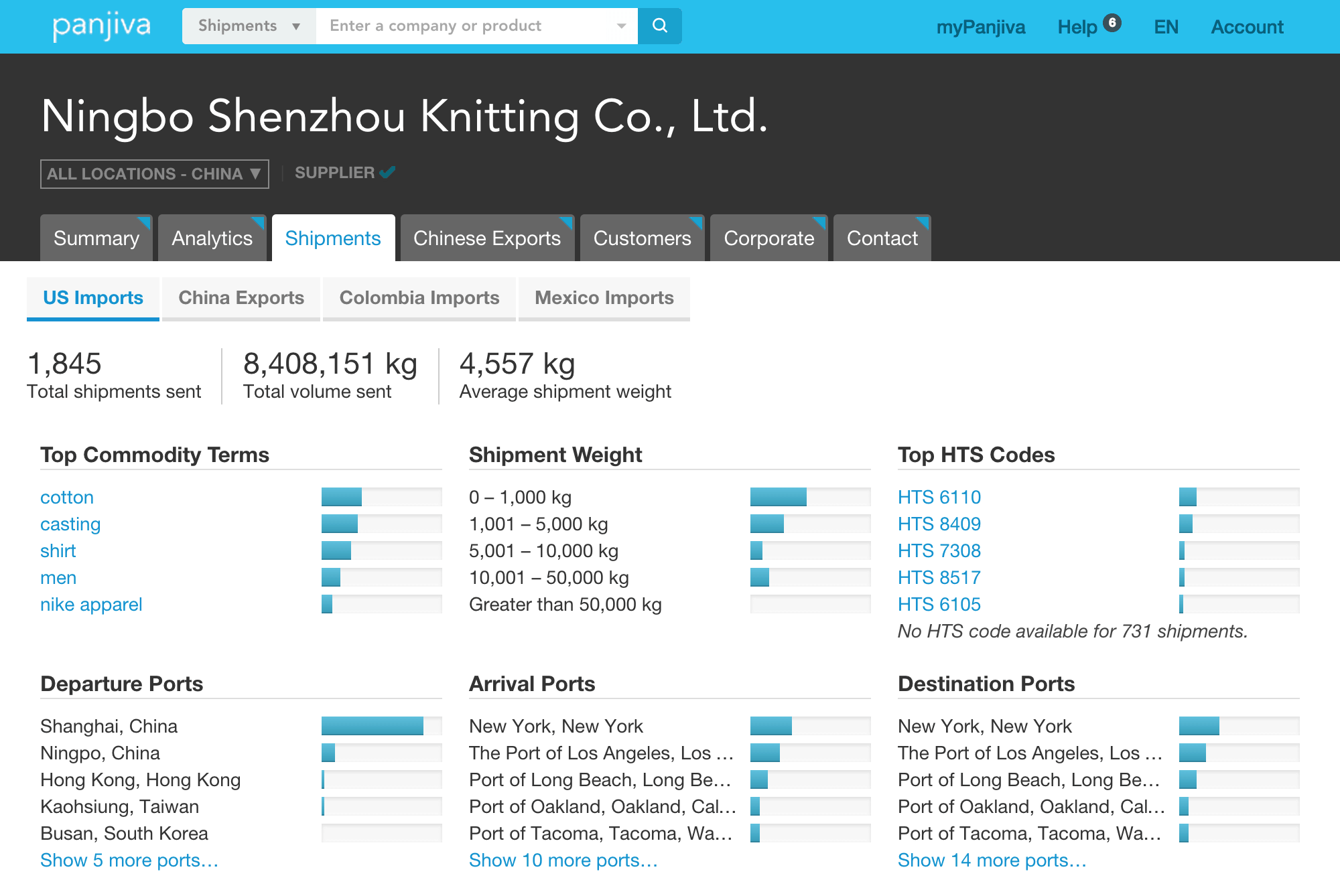Click the casting commodity term

tap(70, 524)
